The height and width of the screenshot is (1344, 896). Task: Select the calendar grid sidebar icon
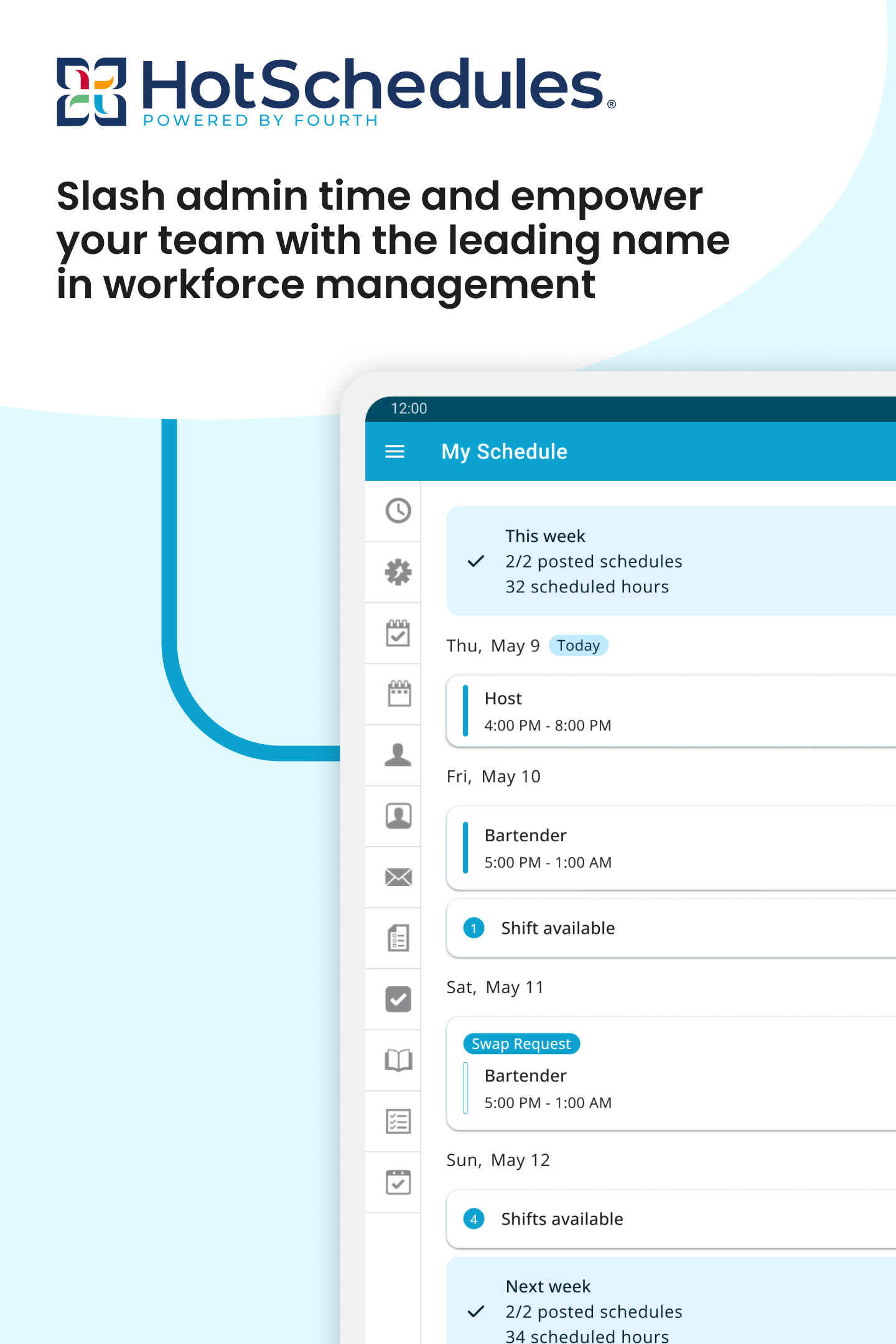point(398,693)
